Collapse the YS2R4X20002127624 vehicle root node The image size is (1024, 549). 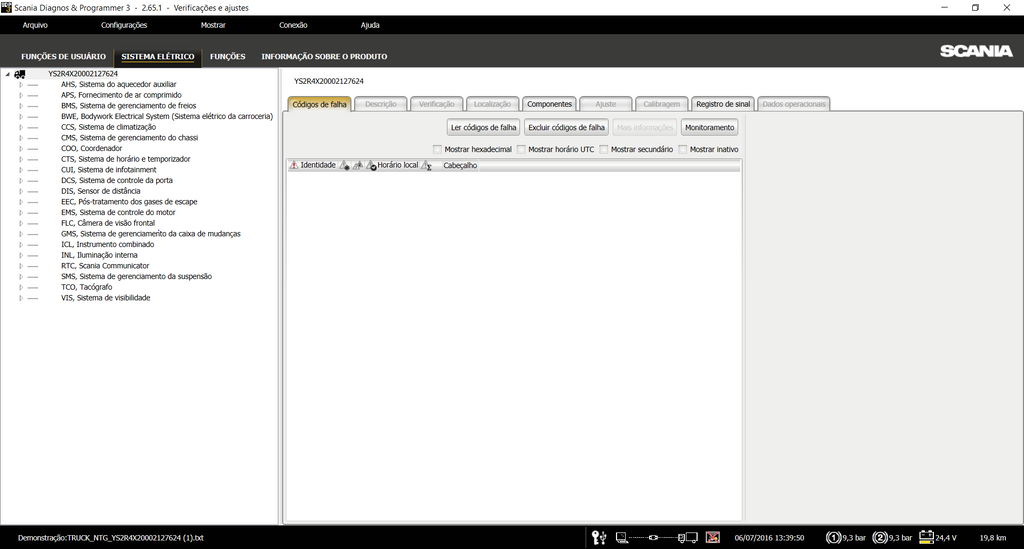tap(8, 74)
